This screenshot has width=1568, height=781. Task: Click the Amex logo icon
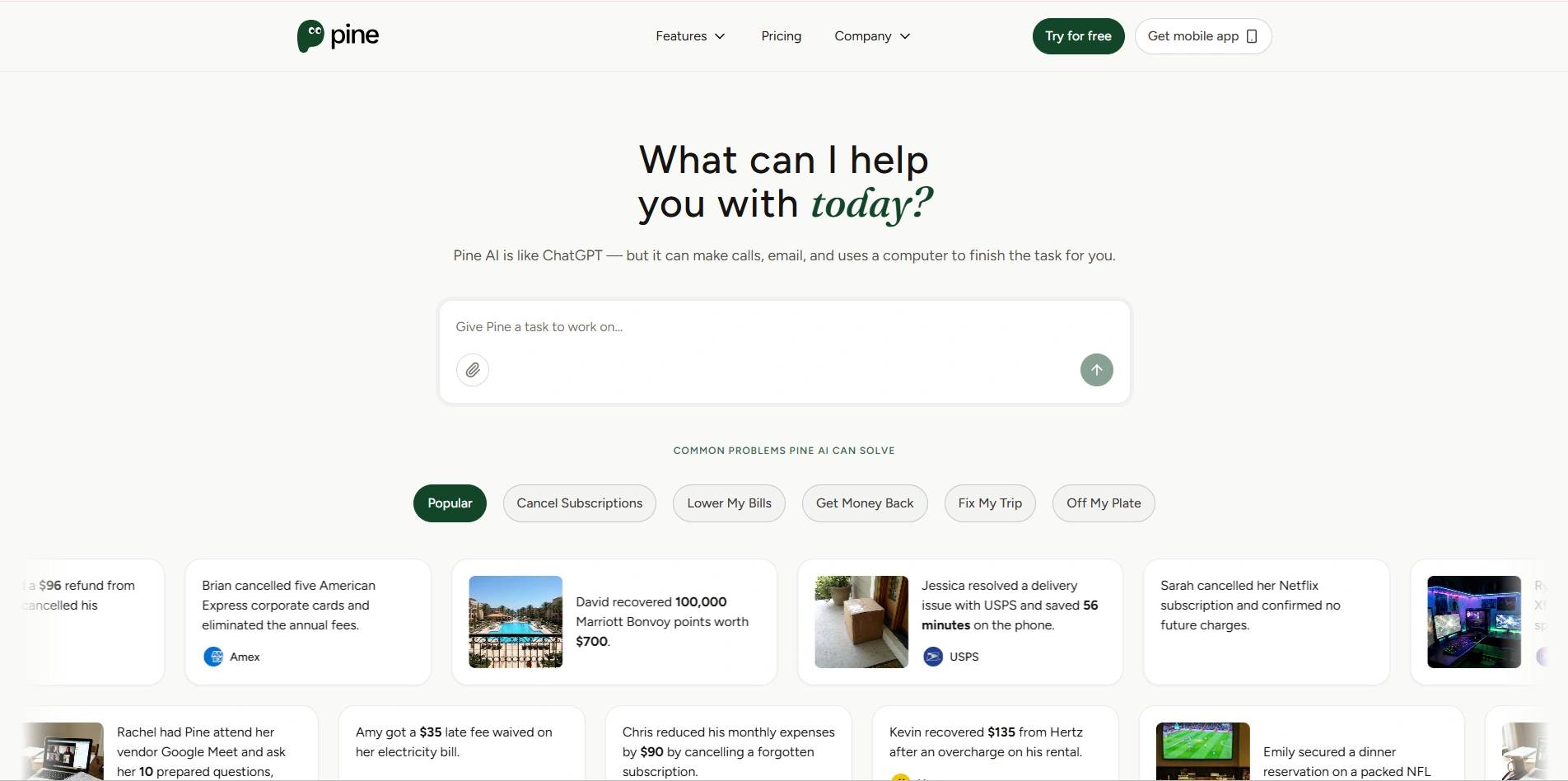(213, 657)
